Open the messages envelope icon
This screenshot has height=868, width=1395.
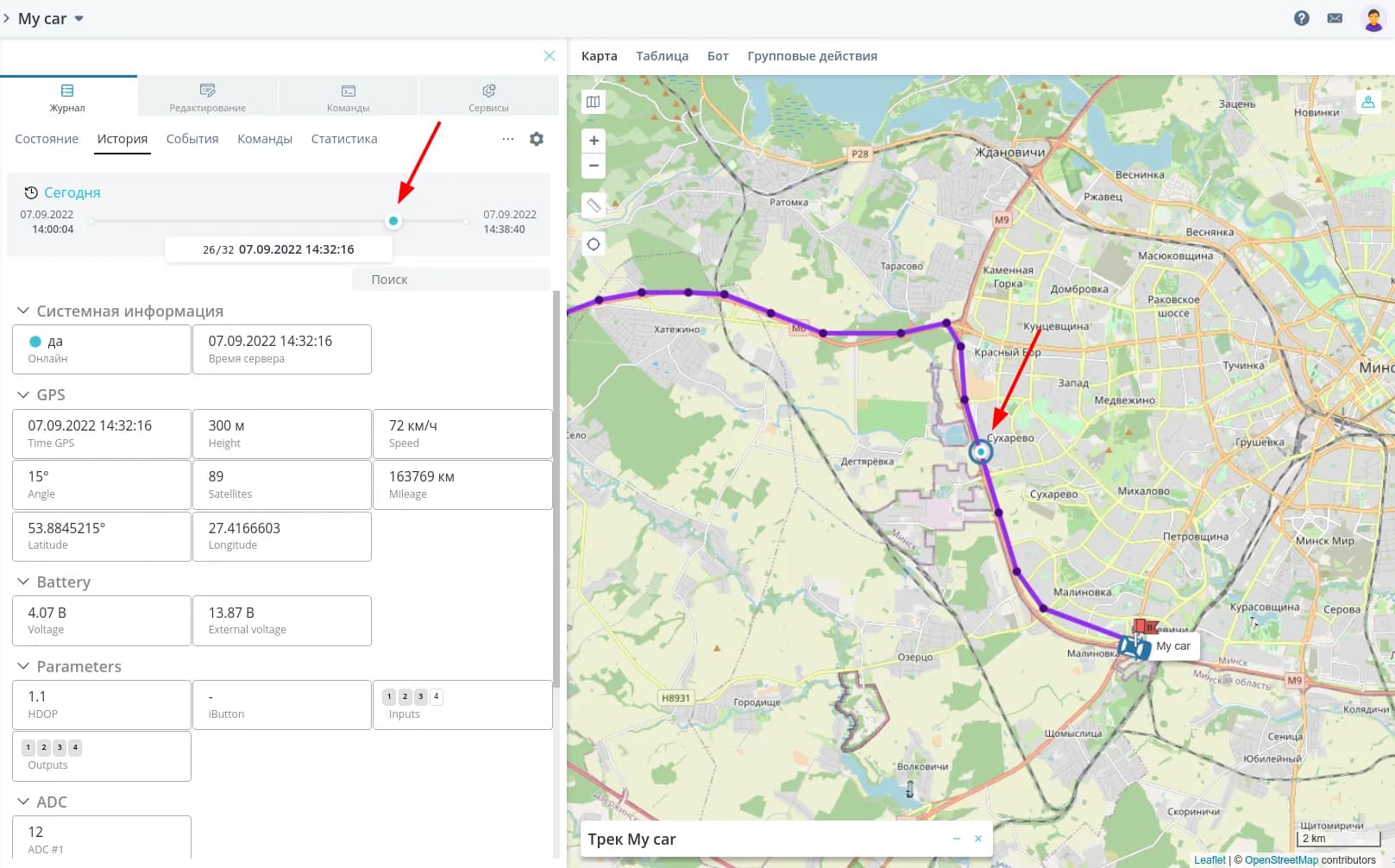[1335, 18]
